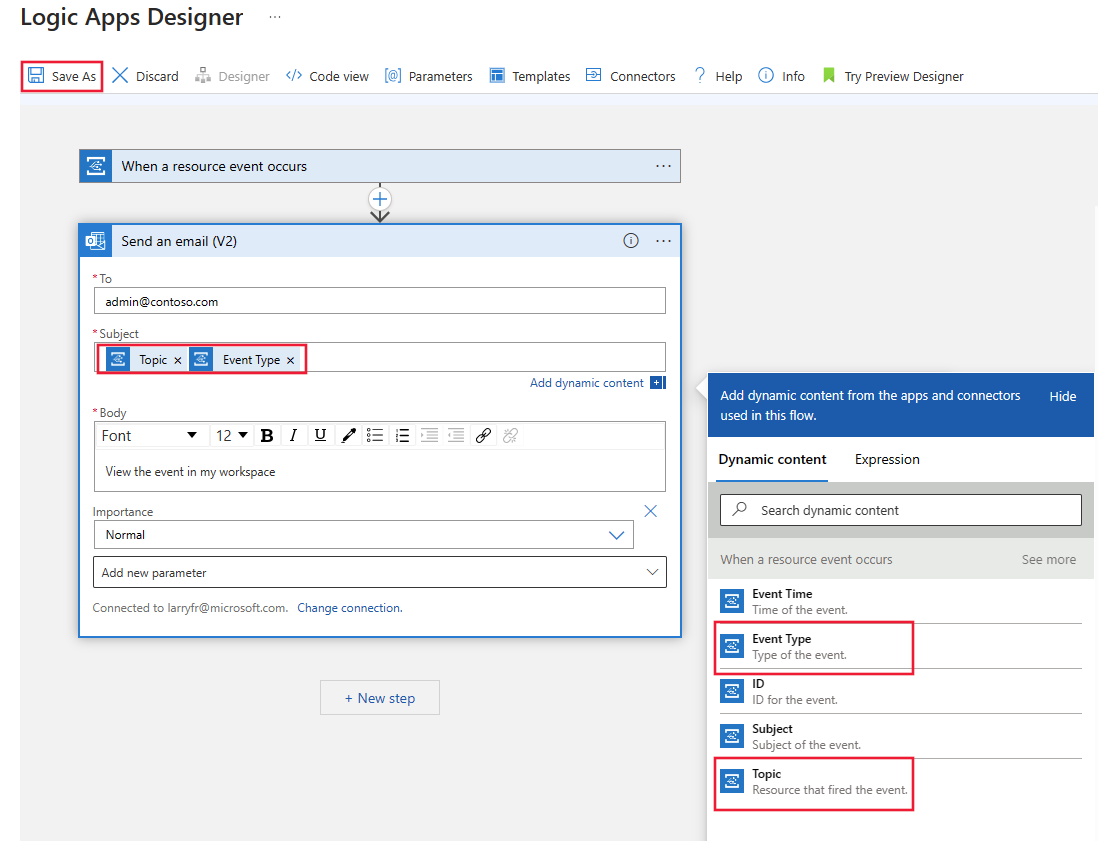This screenshot has height=841, width=1098.
Task: Click the numbered list icon in Body toolbar
Action: coord(402,435)
